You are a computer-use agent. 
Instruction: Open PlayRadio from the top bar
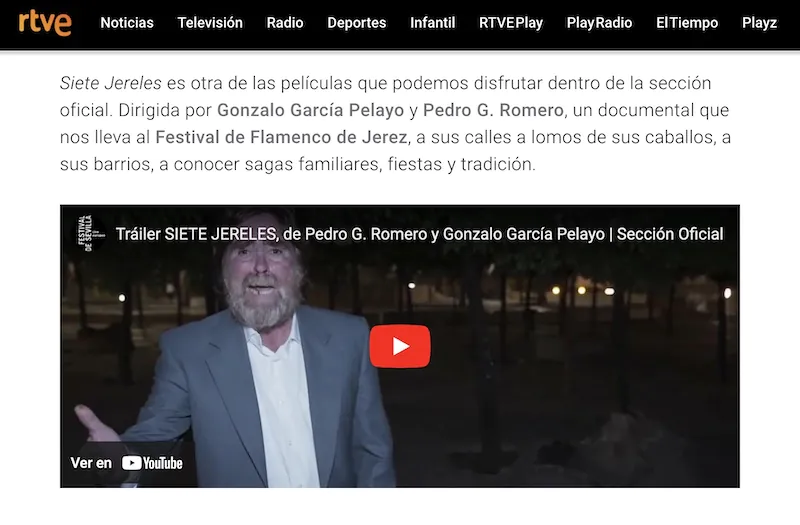point(599,23)
